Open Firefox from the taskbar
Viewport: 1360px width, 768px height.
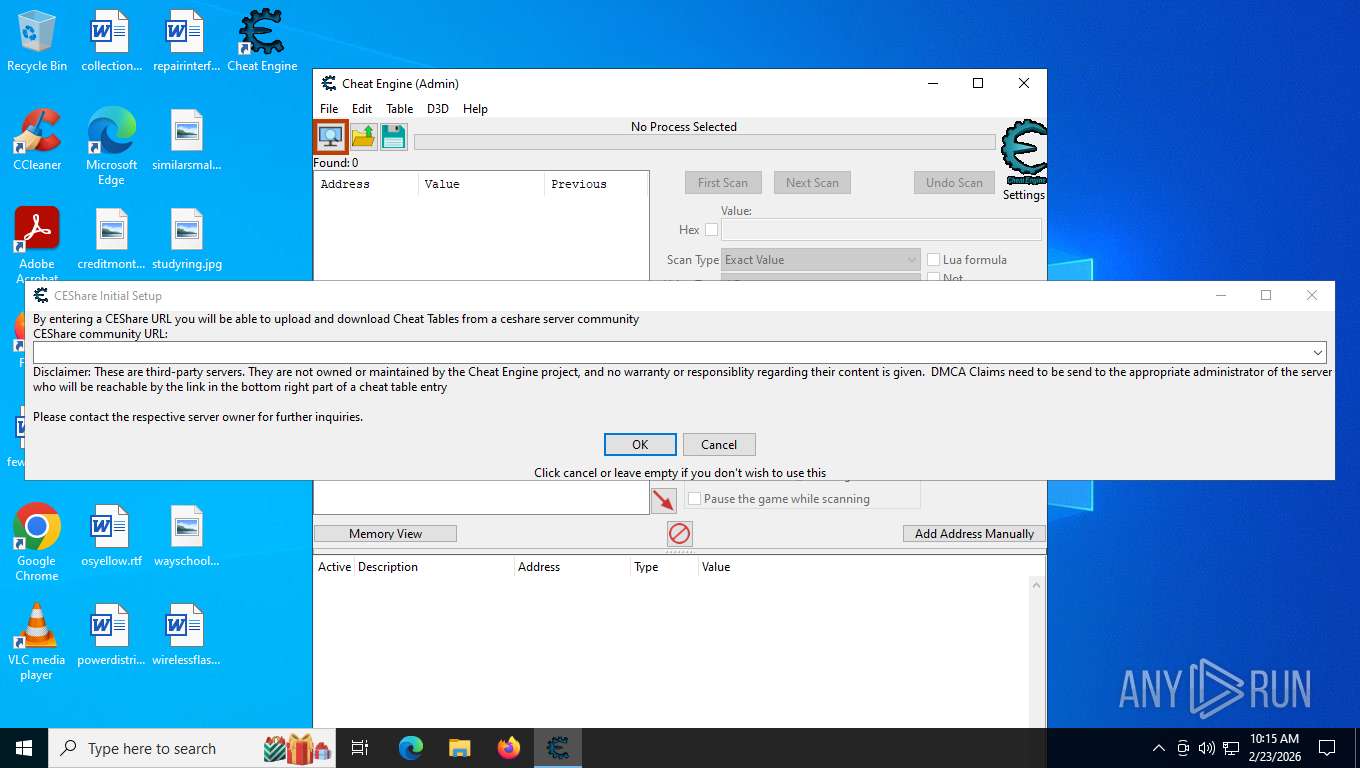pyautogui.click(x=509, y=748)
